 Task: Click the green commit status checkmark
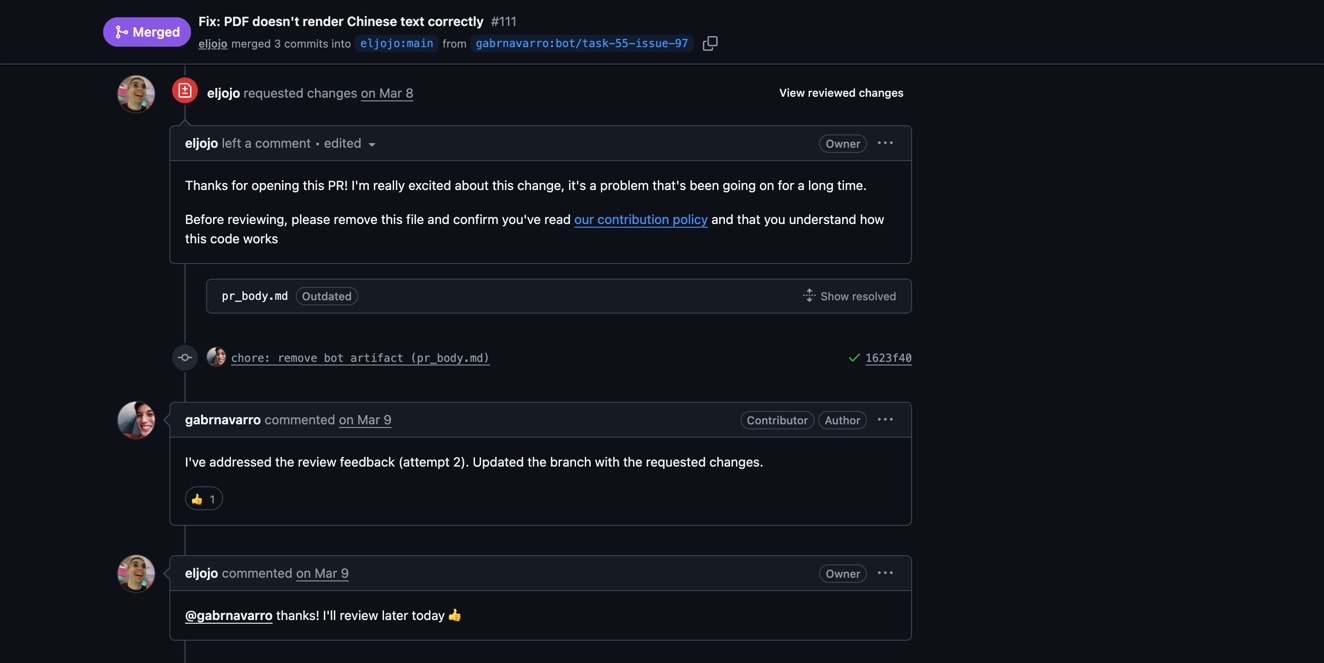[854, 358]
